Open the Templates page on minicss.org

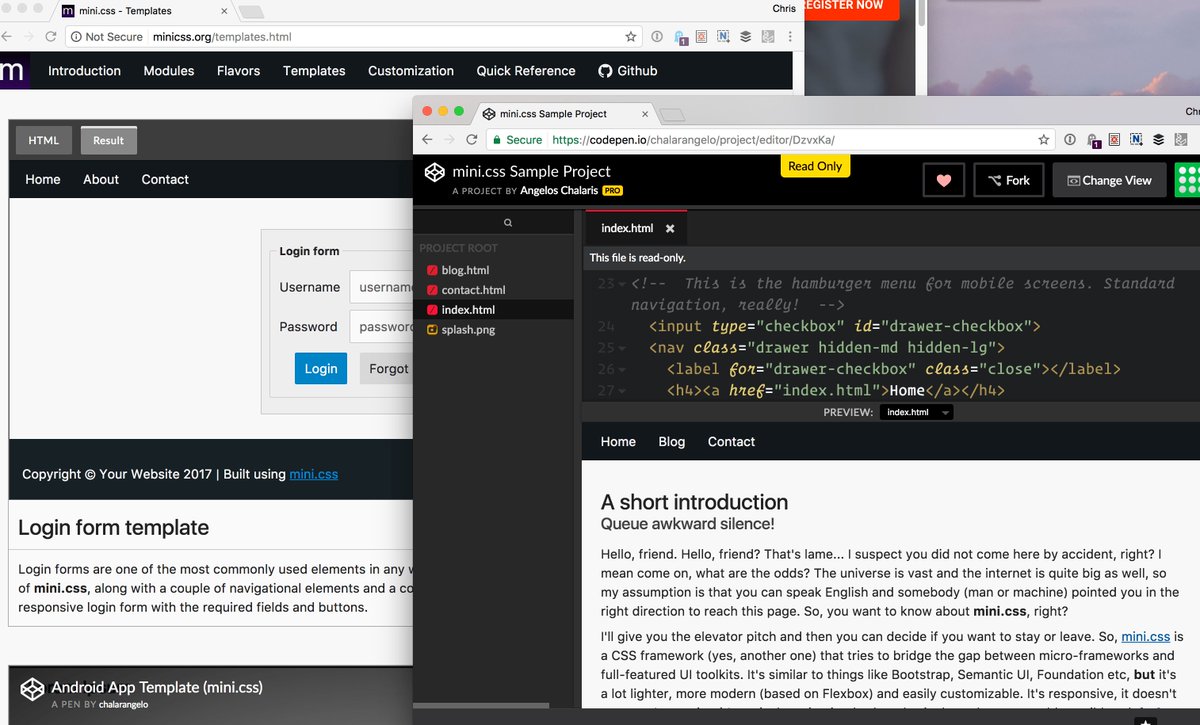click(x=314, y=71)
